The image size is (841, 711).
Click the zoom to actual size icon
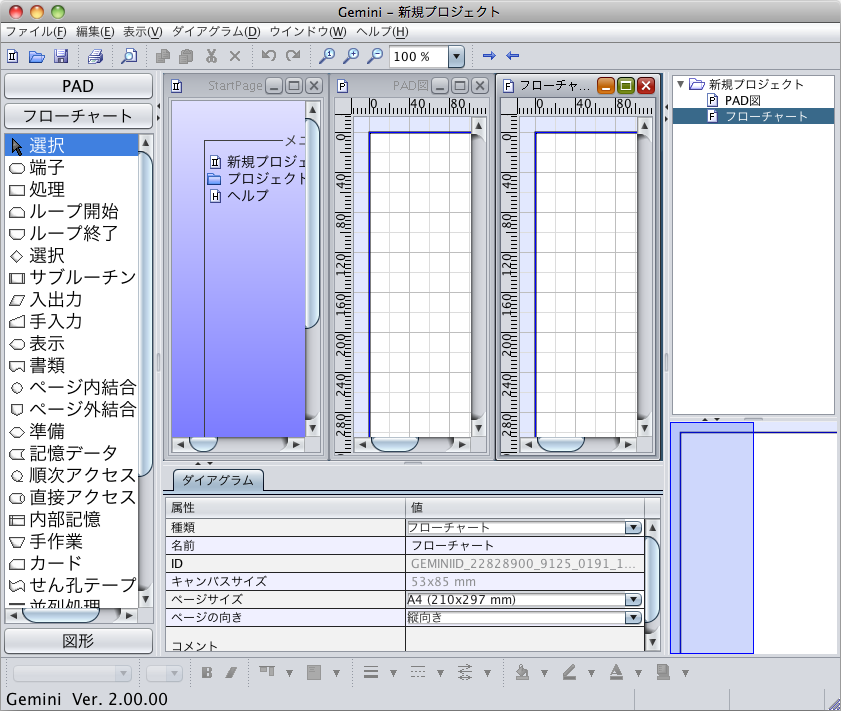tap(327, 56)
